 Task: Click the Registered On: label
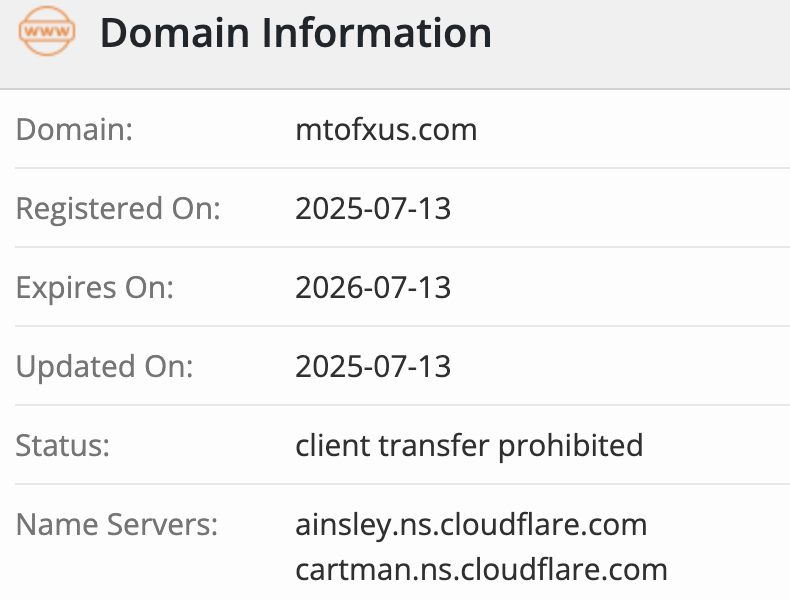coord(118,209)
